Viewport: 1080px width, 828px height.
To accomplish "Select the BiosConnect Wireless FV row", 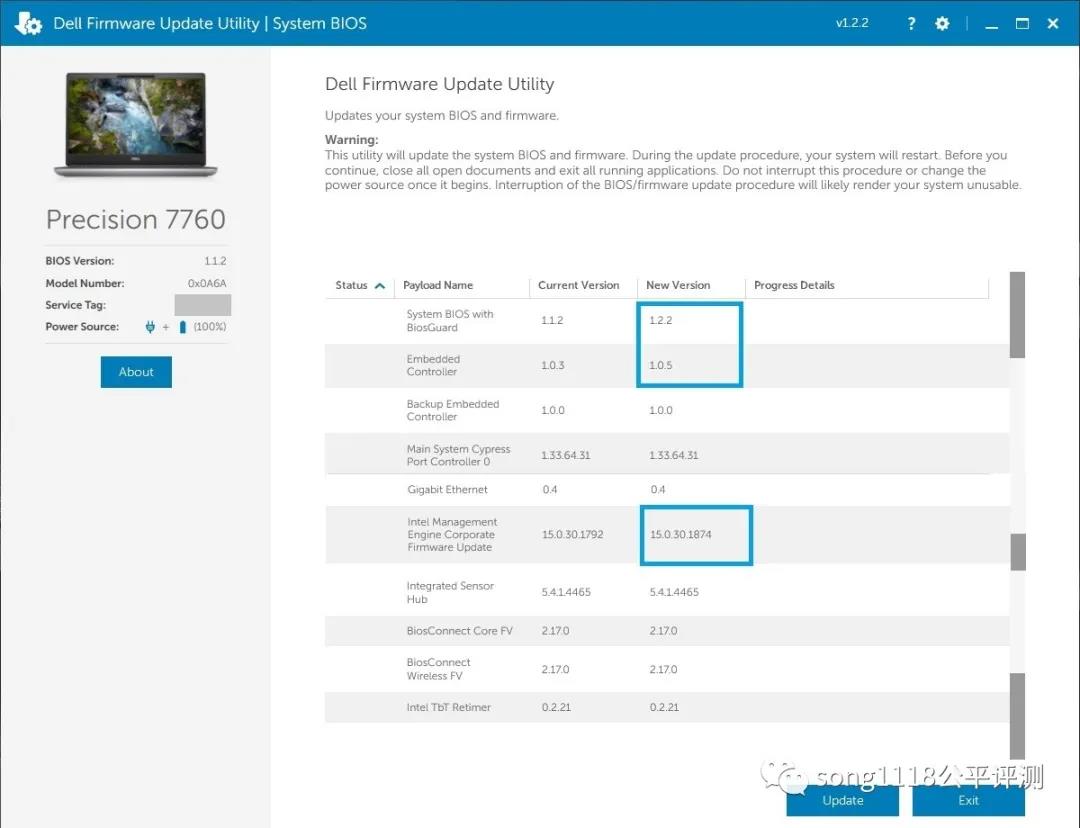I will 667,669.
